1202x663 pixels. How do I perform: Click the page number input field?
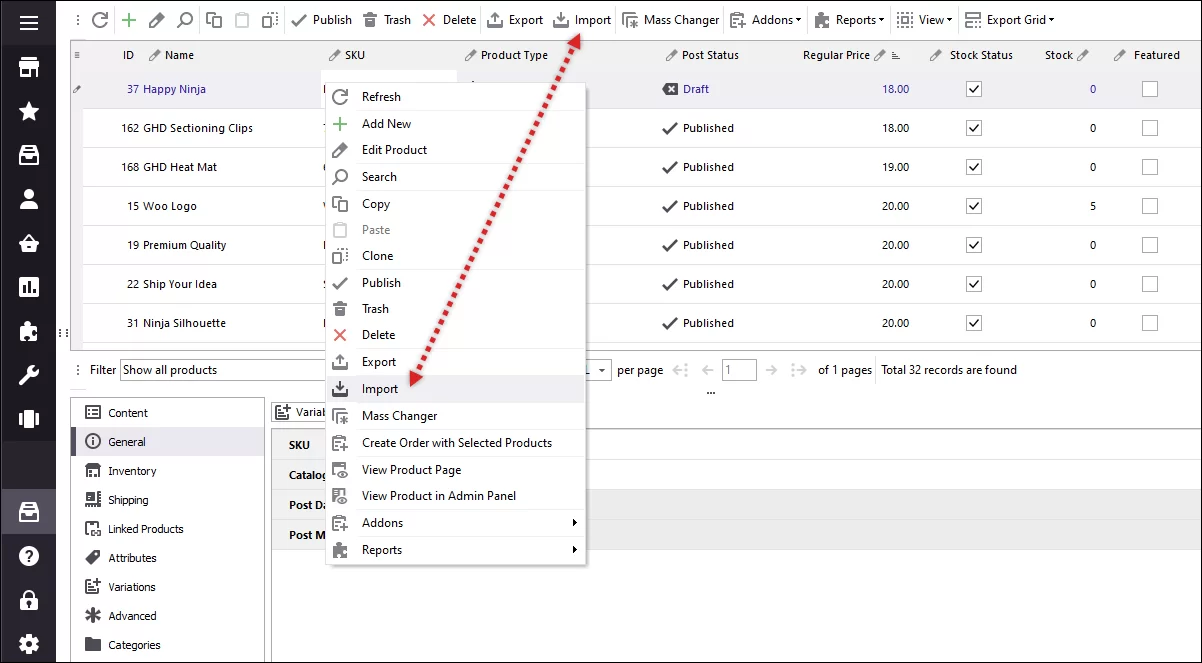(x=739, y=370)
